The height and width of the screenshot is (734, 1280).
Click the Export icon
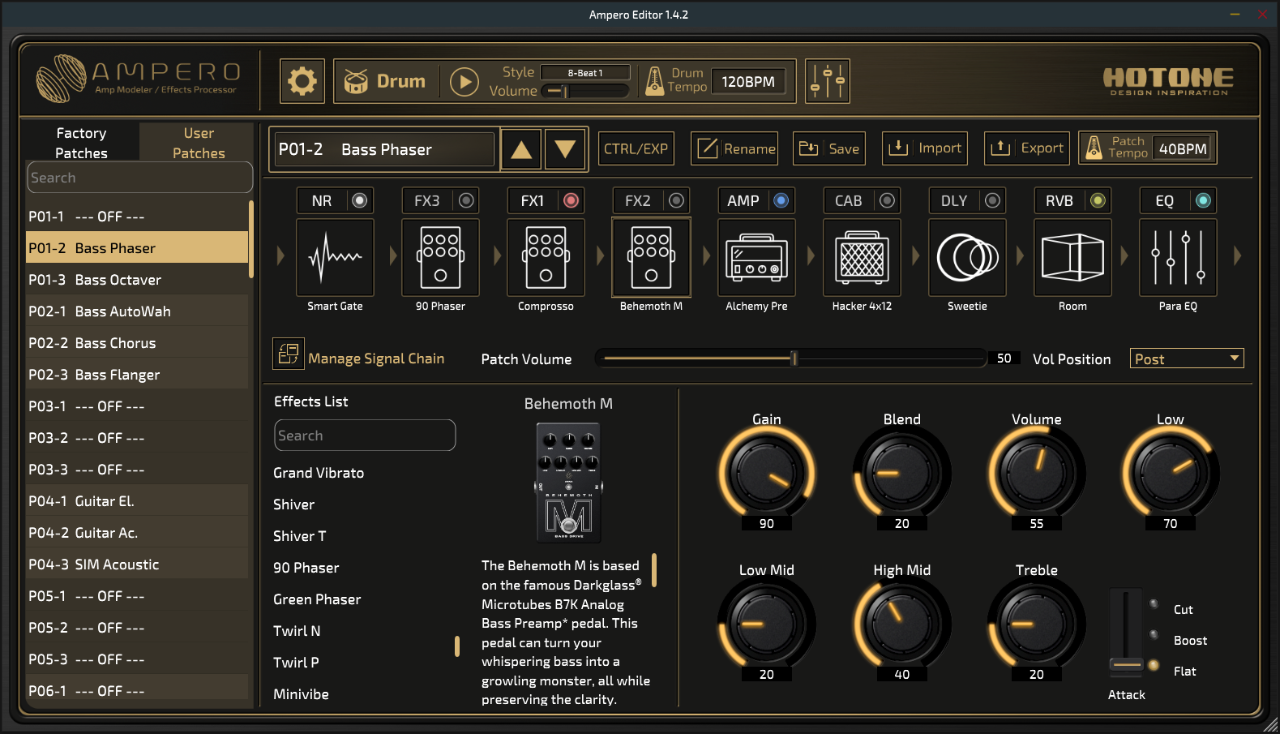(1000, 148)
